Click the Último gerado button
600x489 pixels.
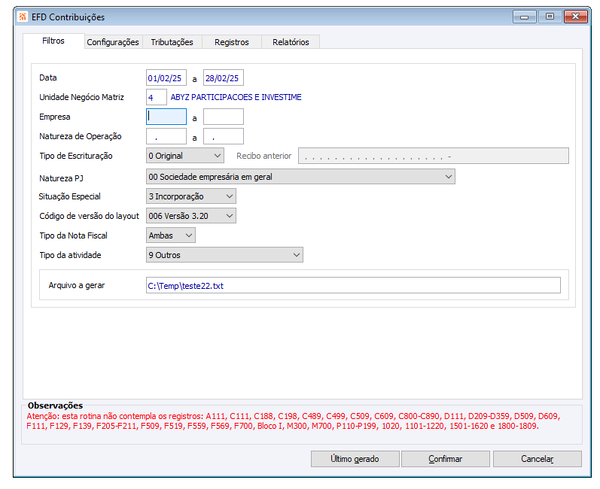[x=355, y=459]
